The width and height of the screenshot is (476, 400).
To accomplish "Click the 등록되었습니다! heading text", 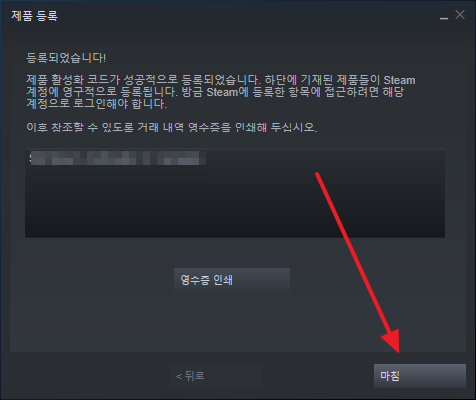I will coord(66,58).
